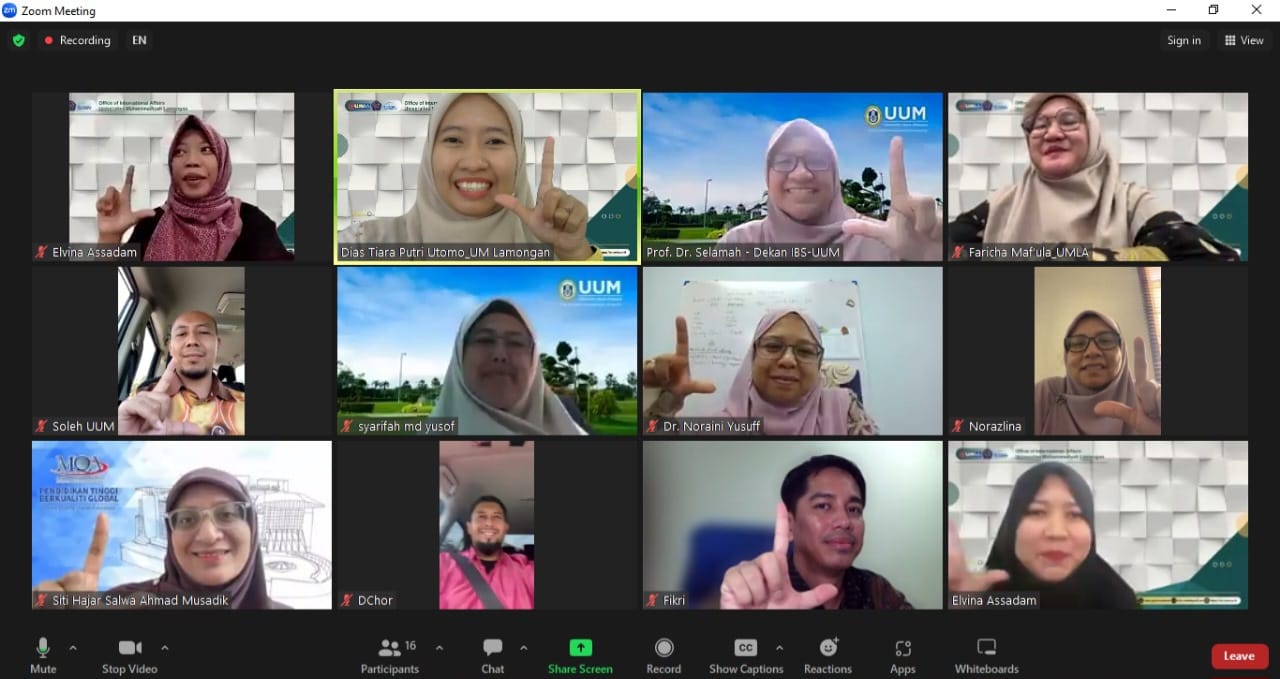This screenshot has width=1280, height=679.
Task: Select Prof. Dr. Selamah's video tile
Action: point(792,177)
